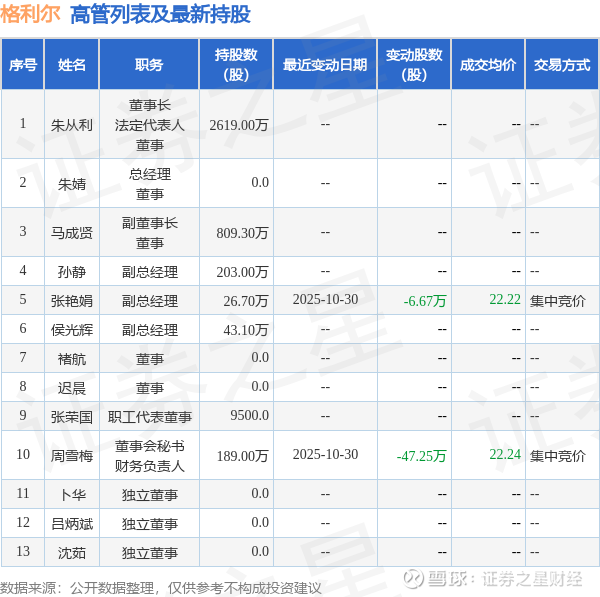Click the company name 格利尔
The image size is (600, 597).
(x=30, y=14)
